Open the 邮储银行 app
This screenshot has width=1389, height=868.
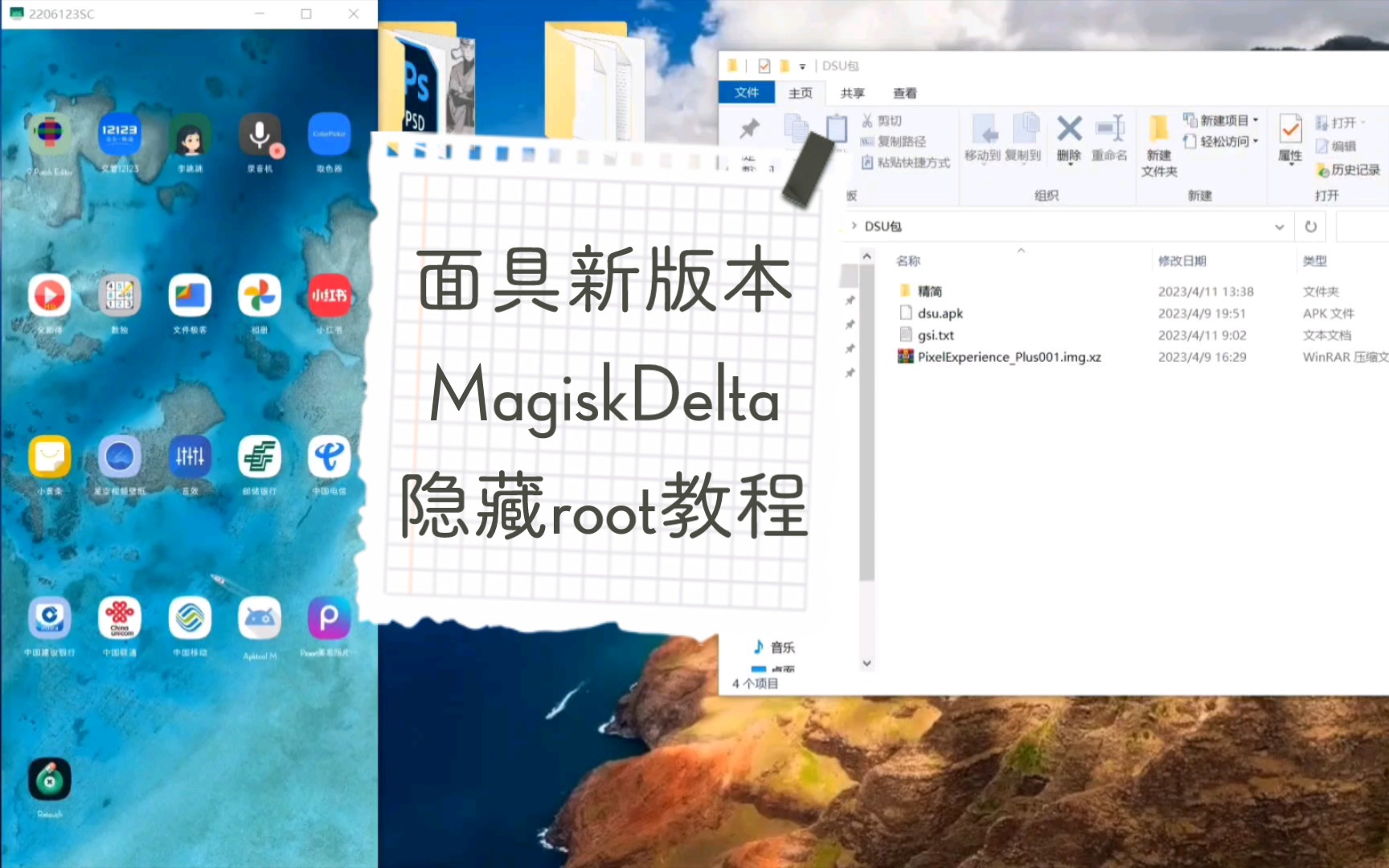click(x=260, y=457)
